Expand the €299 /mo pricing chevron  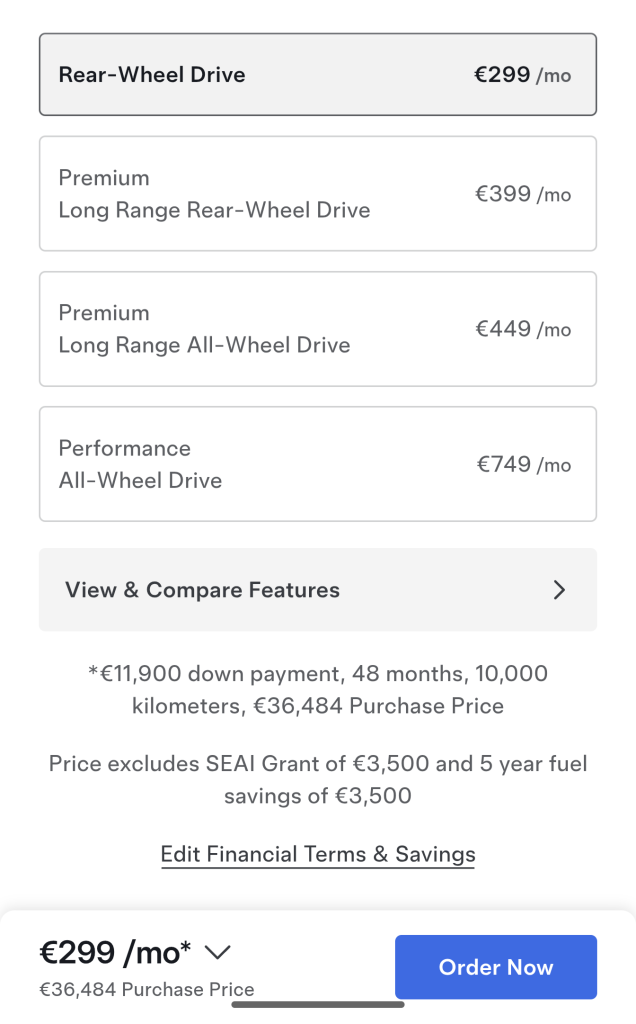(217, 952)
